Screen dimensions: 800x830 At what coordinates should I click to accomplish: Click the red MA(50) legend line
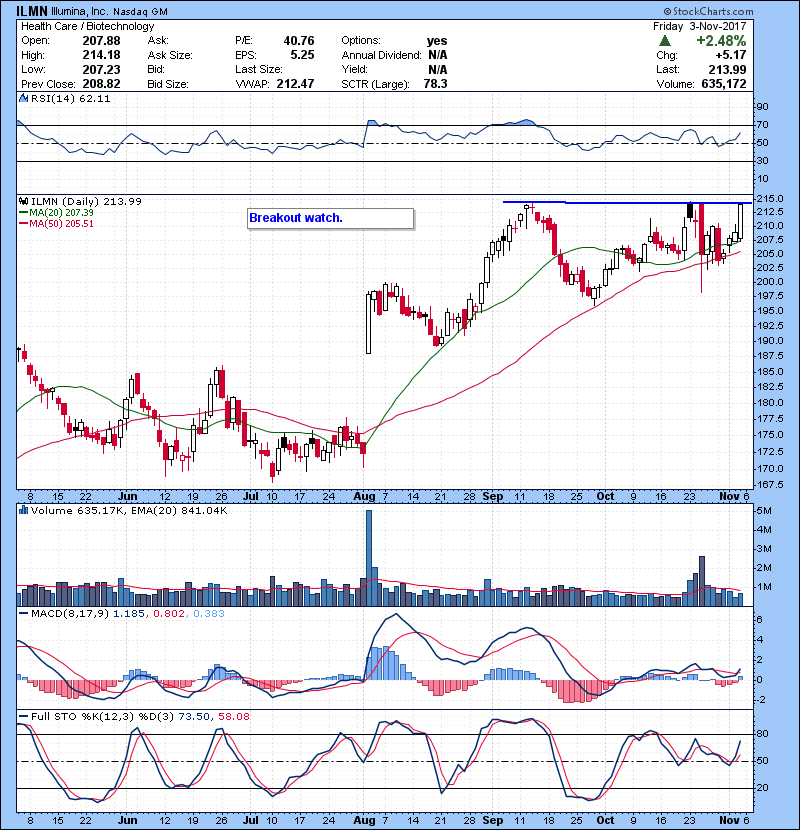[x=22, y=224]
